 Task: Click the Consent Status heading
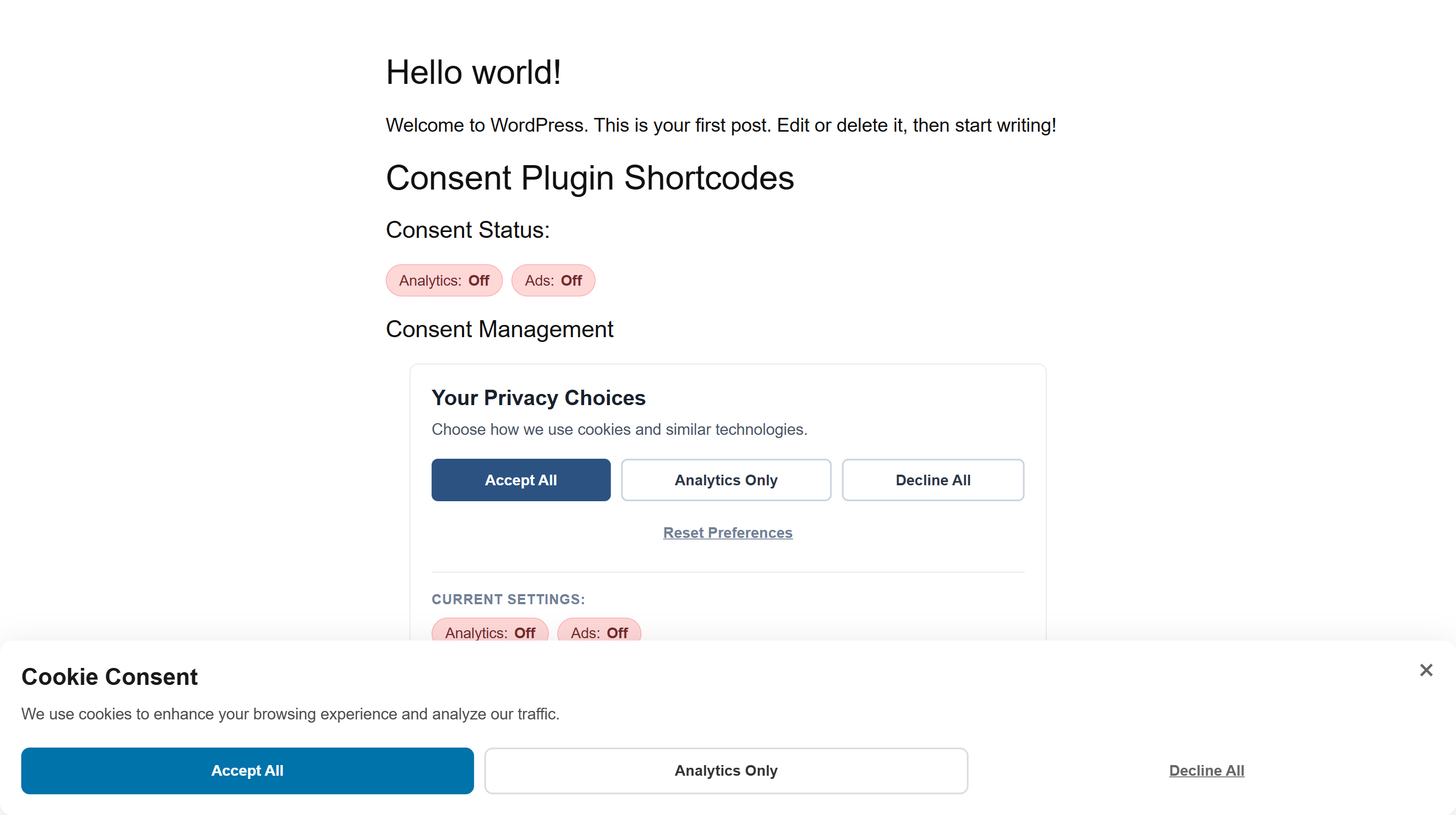tap(467, 230)
